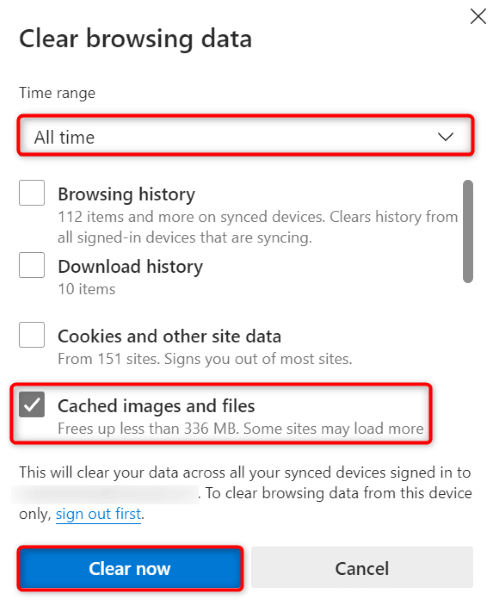The width and height of the screenshot is (494, 600).
Task: Click the Clear browsing data heading
Action: [135, 39]
